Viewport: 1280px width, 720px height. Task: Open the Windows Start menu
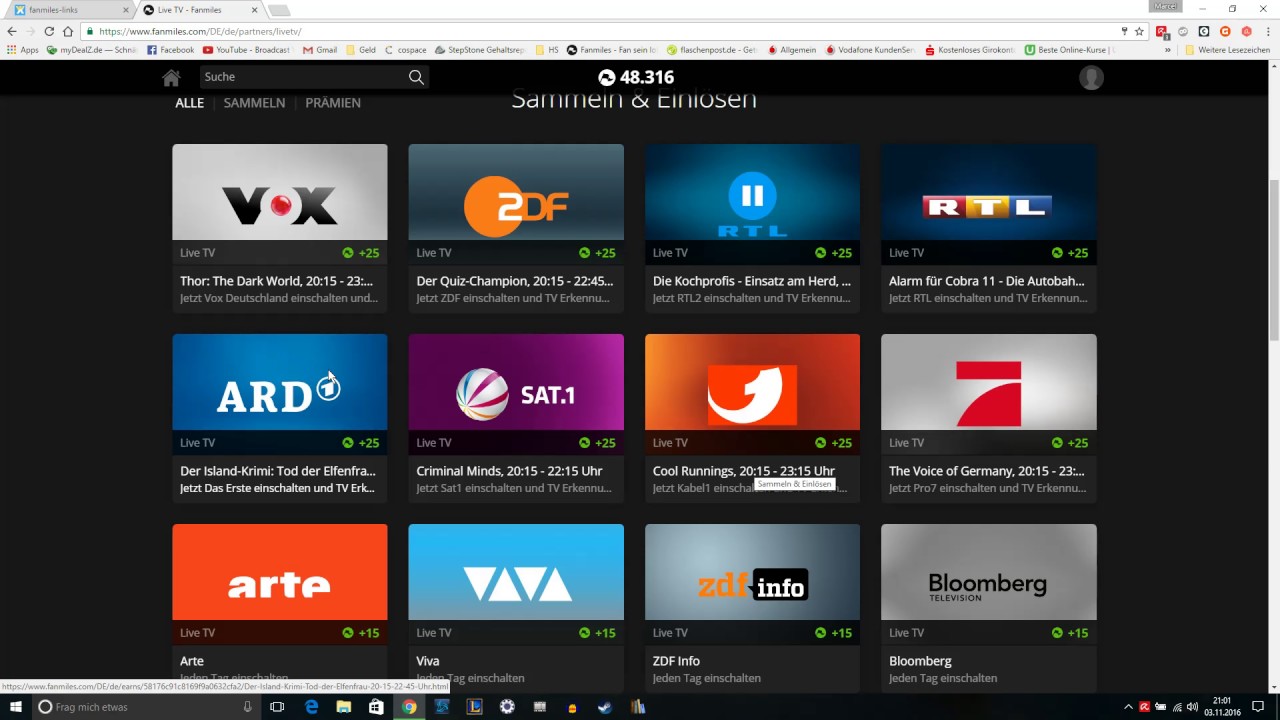click(15, 707)
